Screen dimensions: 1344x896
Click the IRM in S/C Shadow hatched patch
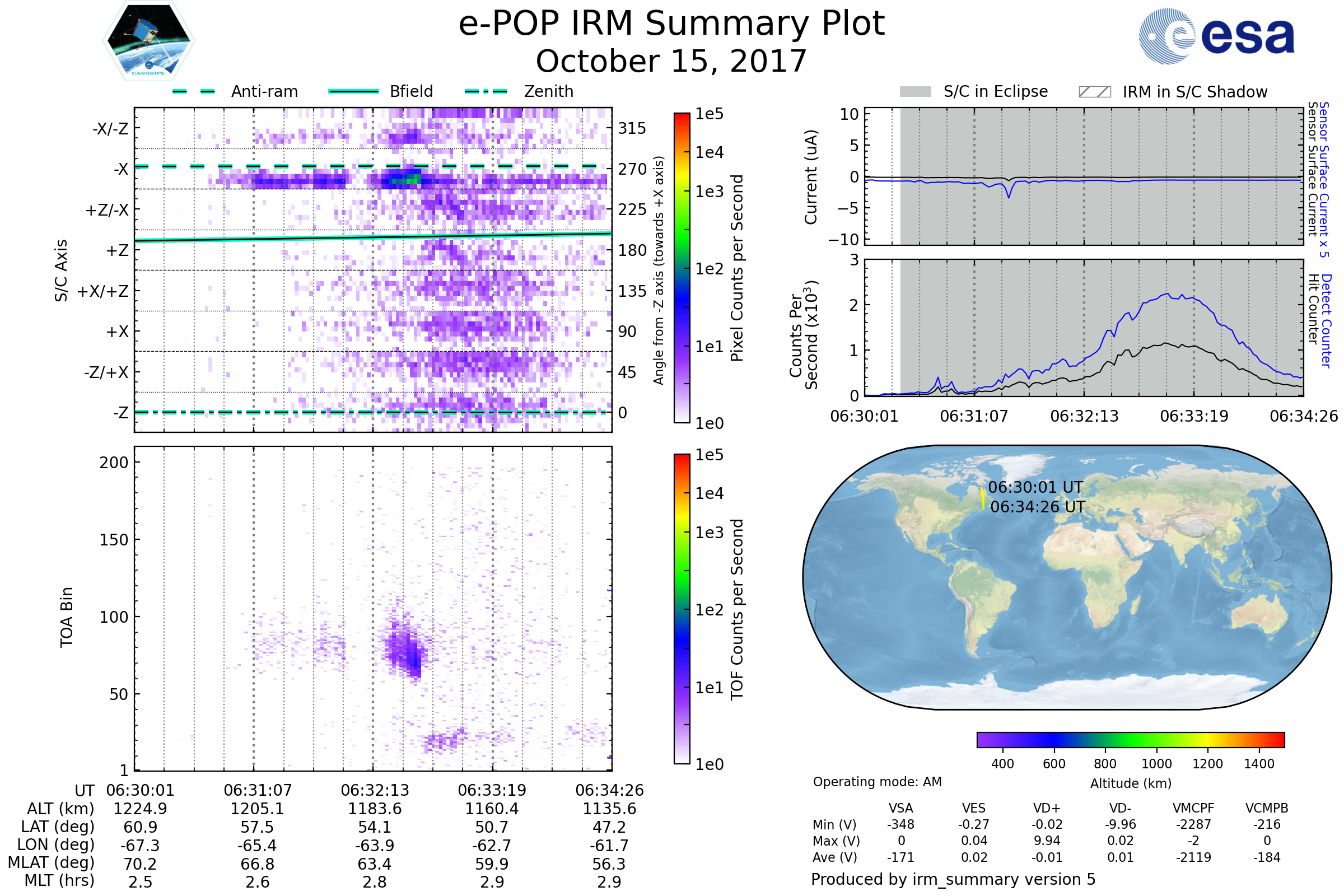1094,92
